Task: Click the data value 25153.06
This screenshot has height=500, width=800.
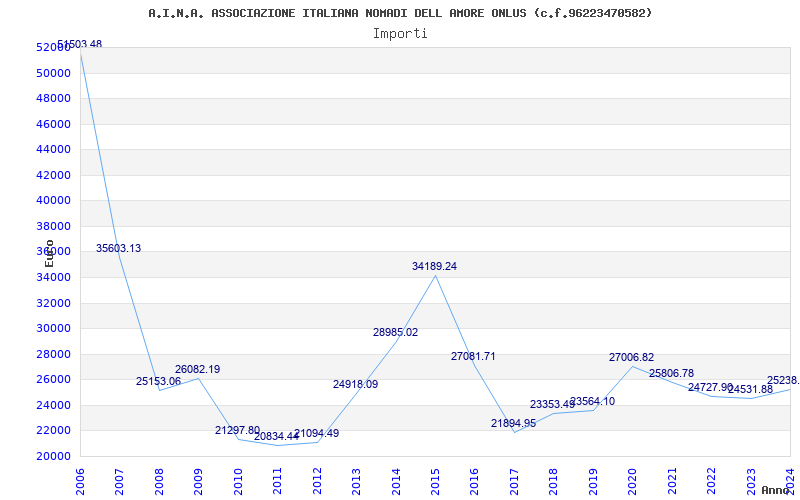Action: click(158, 381)
